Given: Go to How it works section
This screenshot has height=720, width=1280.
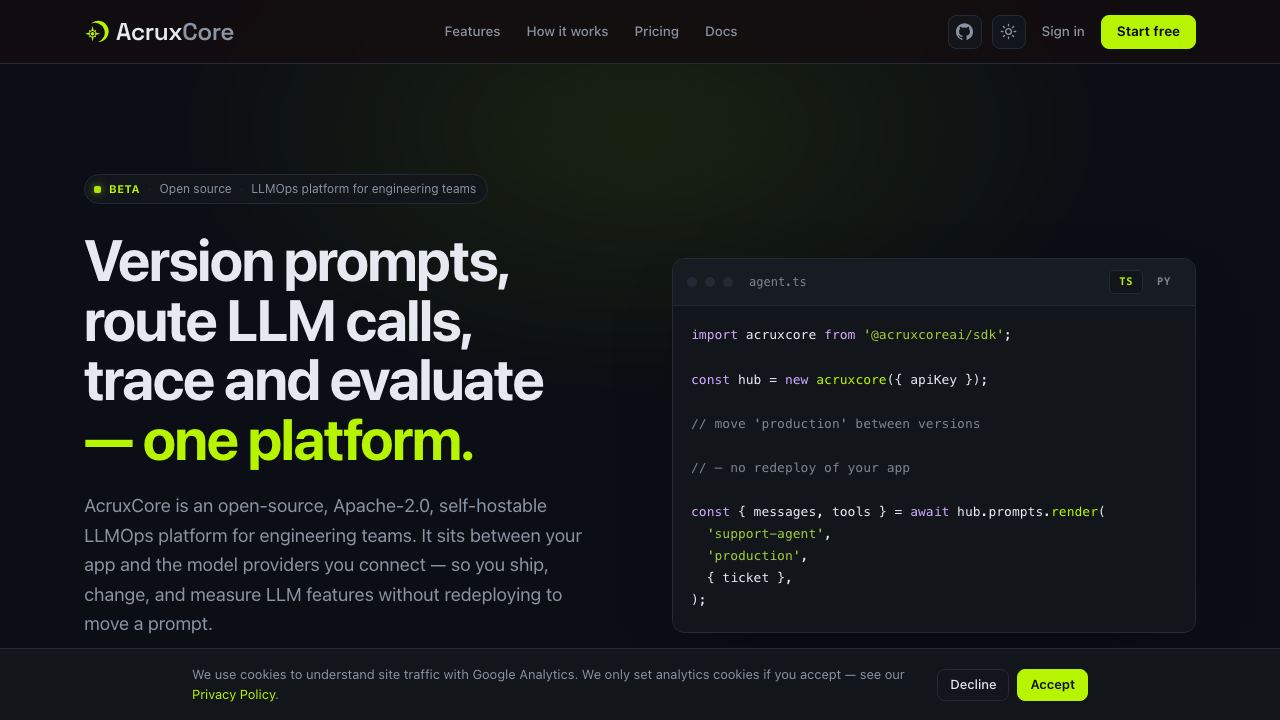Looking at the screenshot, I should click(567, 32).
